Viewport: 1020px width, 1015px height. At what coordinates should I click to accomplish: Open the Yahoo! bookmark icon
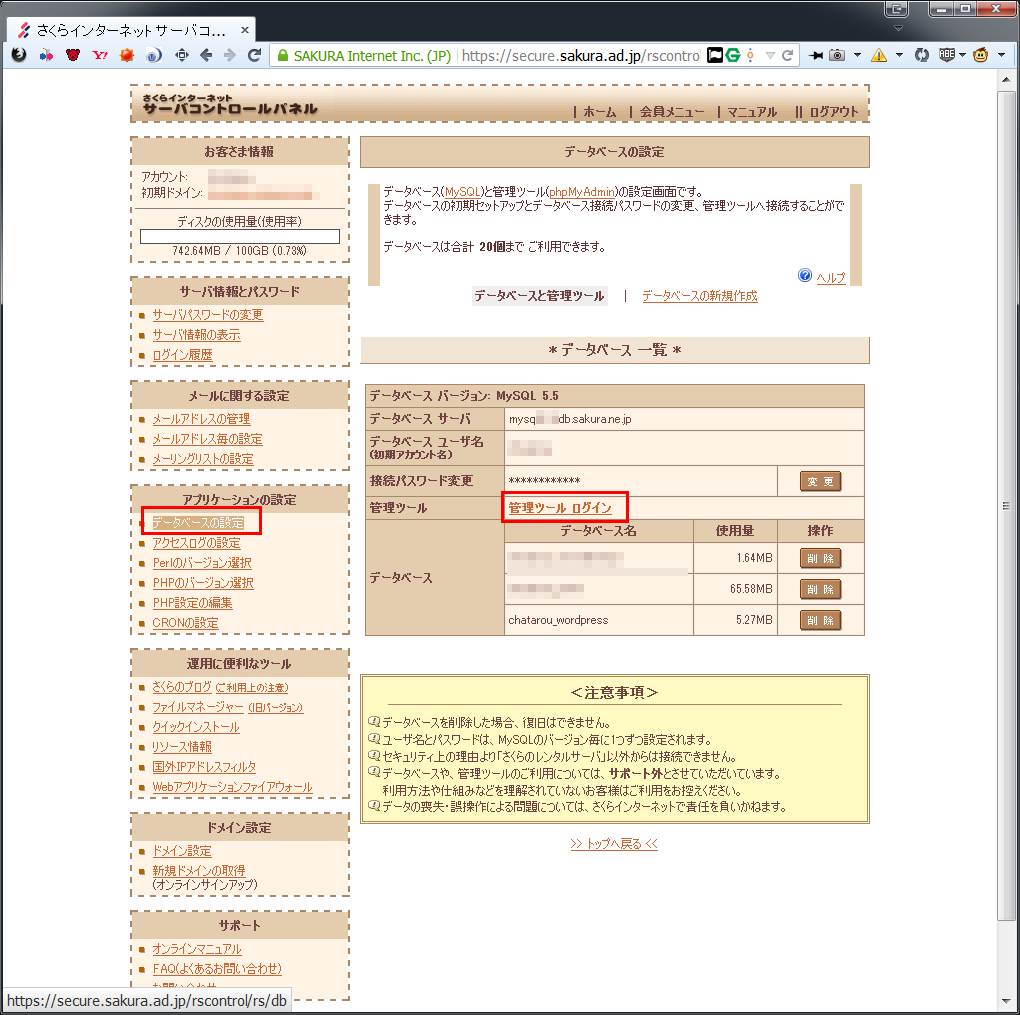coord(100,55)
